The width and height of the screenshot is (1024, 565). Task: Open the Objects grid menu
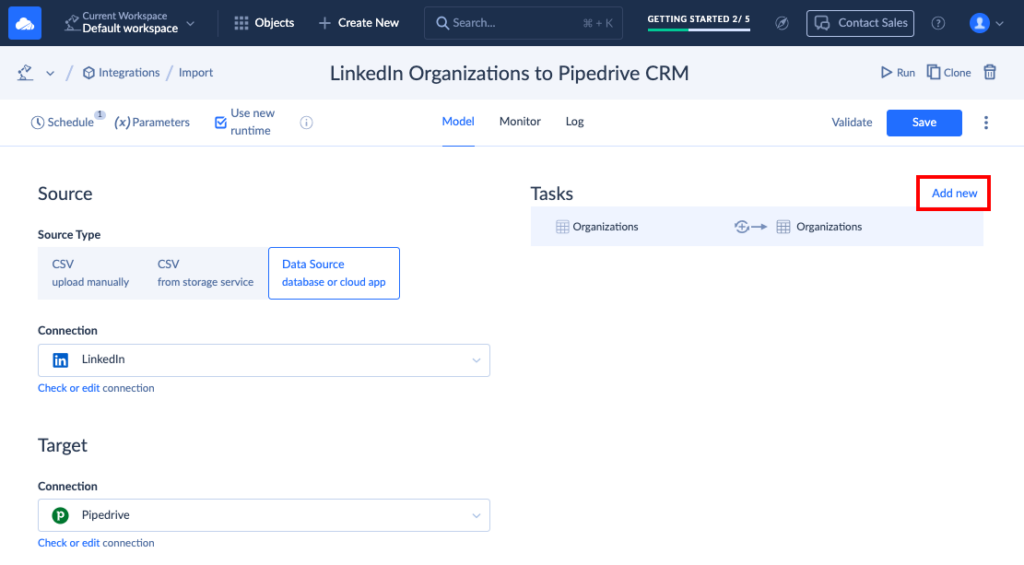click(x=264, y=23)
